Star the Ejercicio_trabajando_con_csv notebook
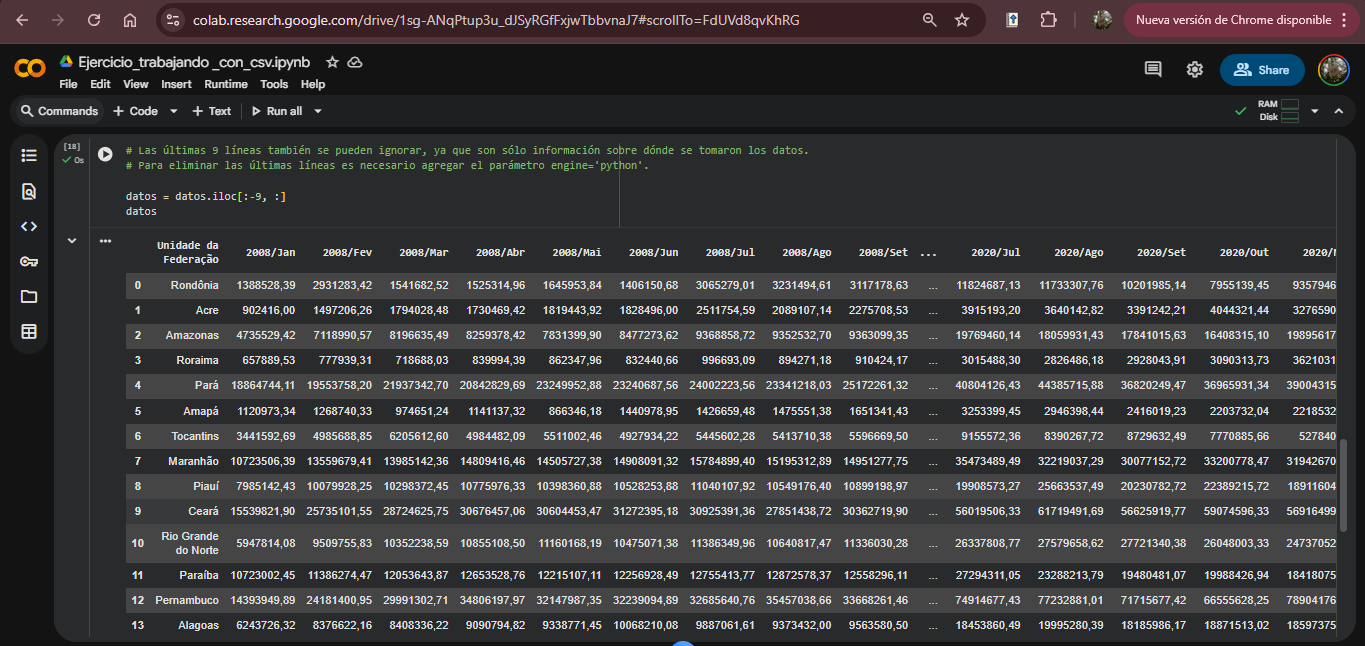The width and height of the screenshot is (1365, 646). point(332,62)
